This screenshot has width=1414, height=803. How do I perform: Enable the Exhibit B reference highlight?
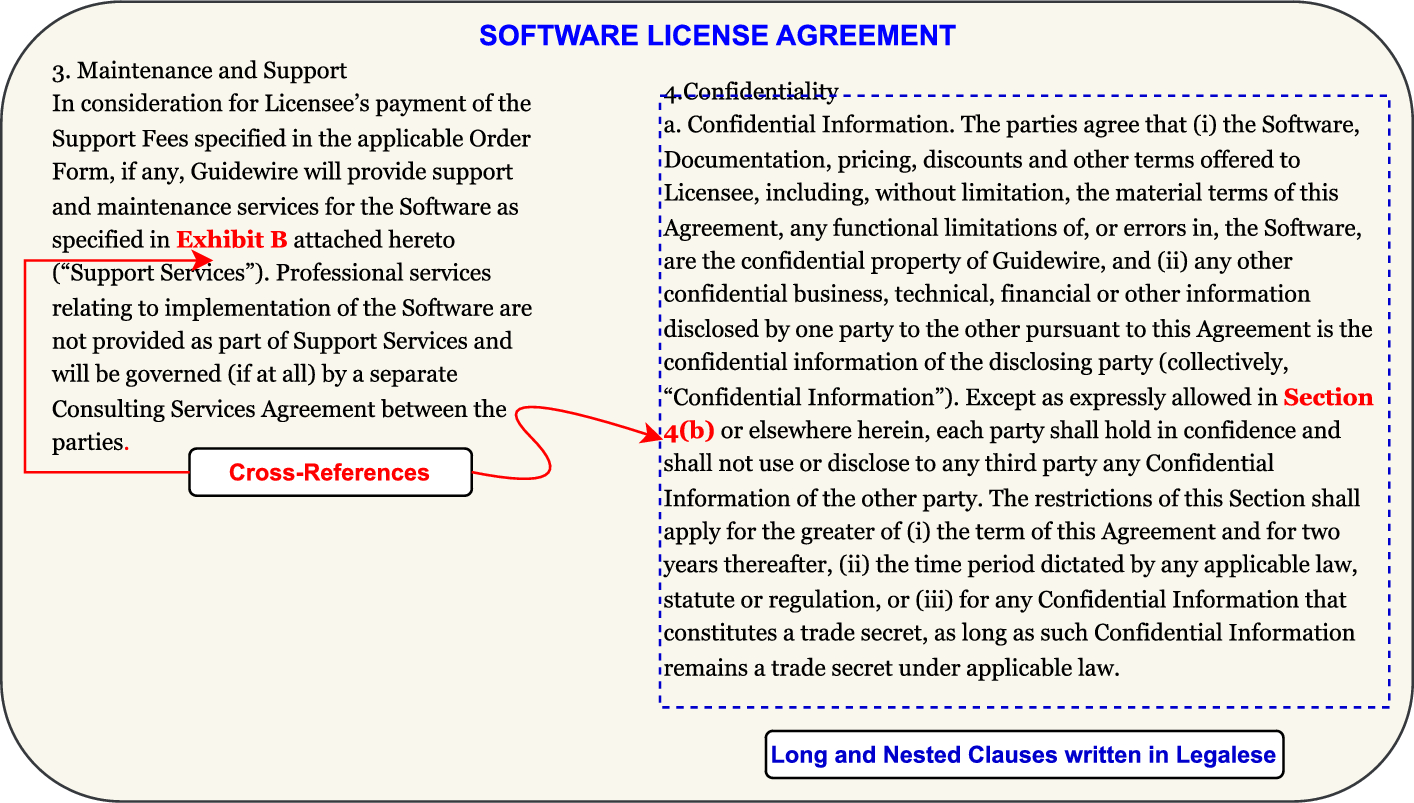pyautogui.click(x=232, y=239)
